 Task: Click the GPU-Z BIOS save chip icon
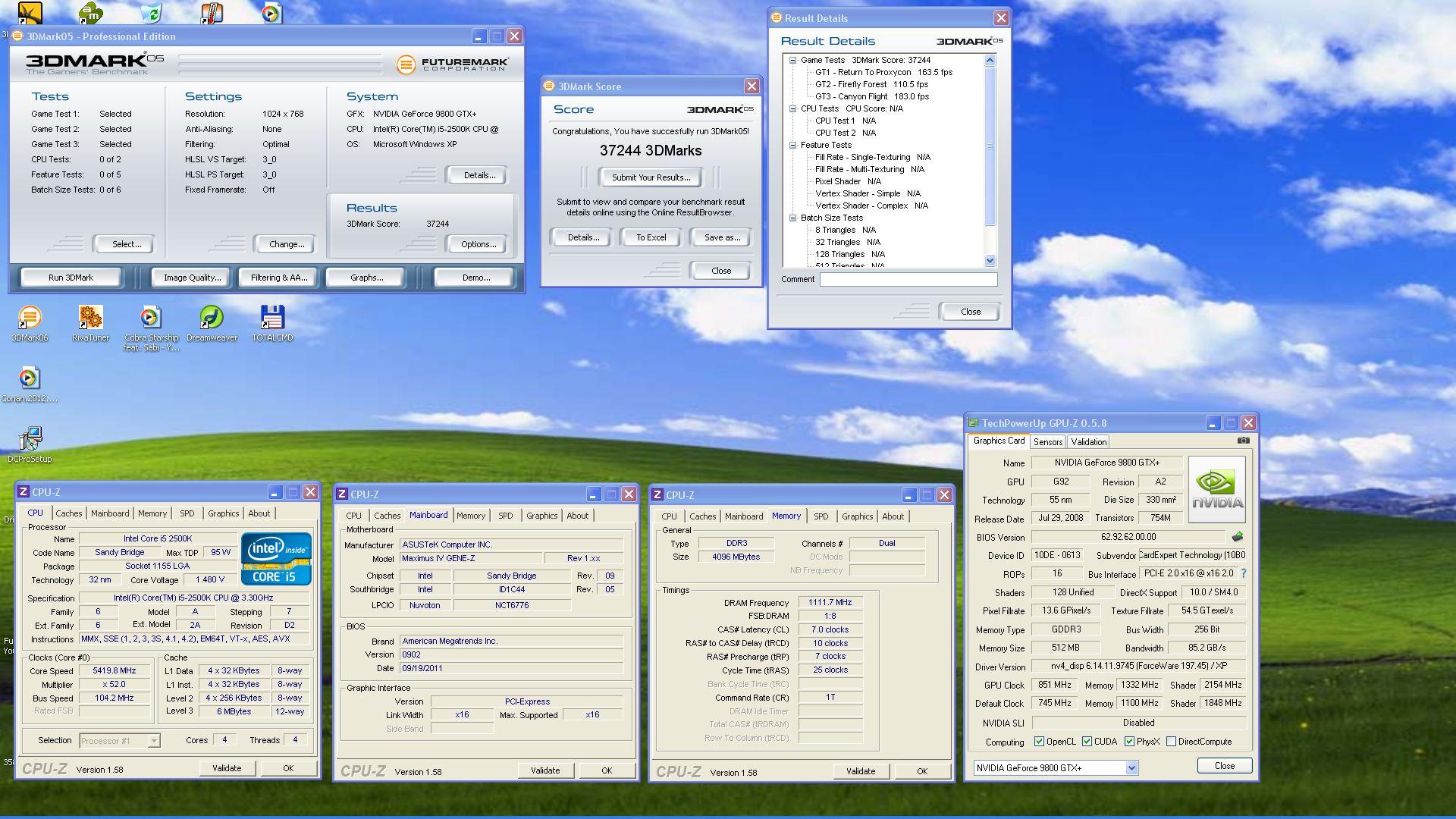point(1238,537)
